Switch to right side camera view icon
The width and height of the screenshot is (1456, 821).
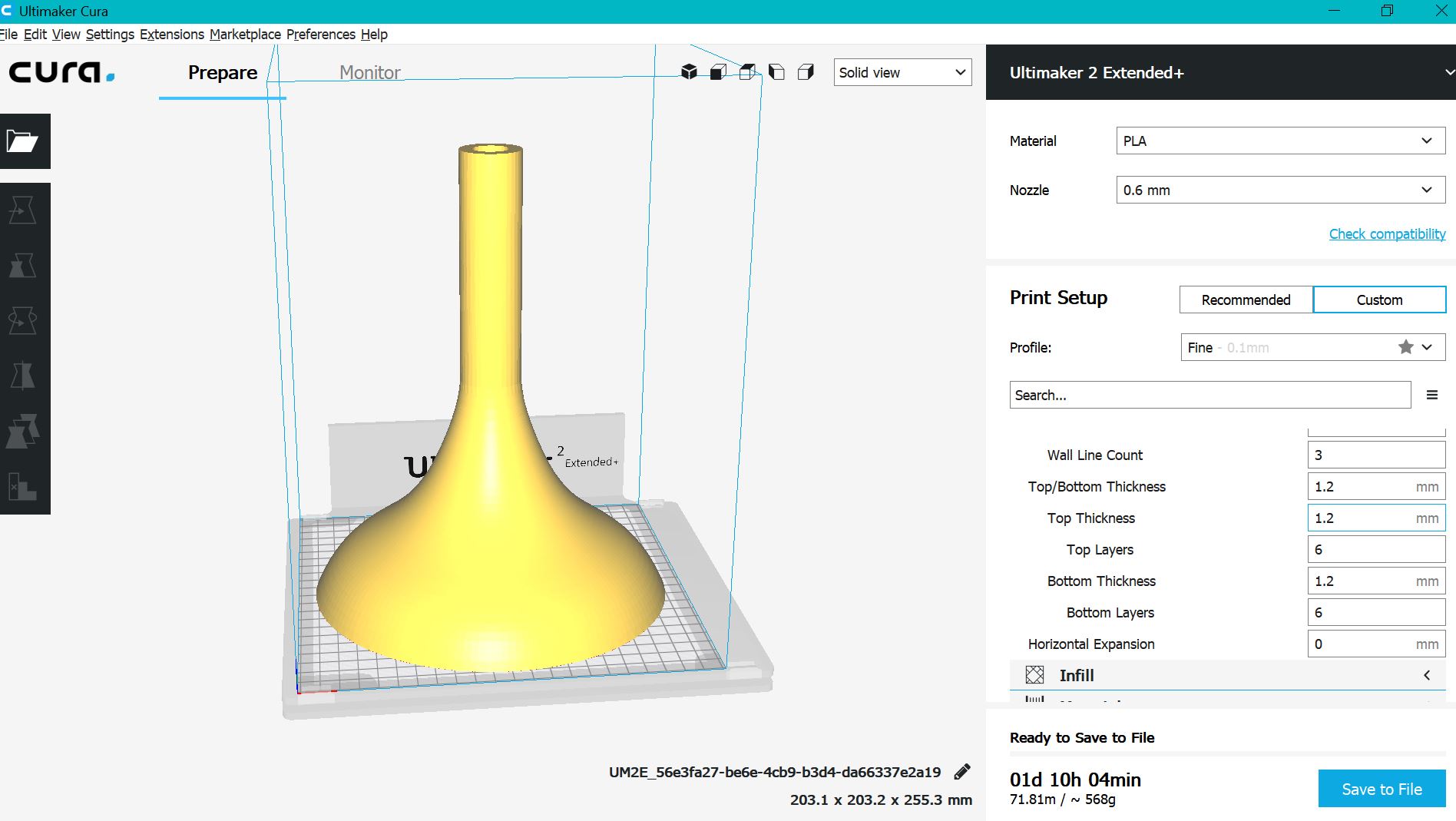point(806,72)
